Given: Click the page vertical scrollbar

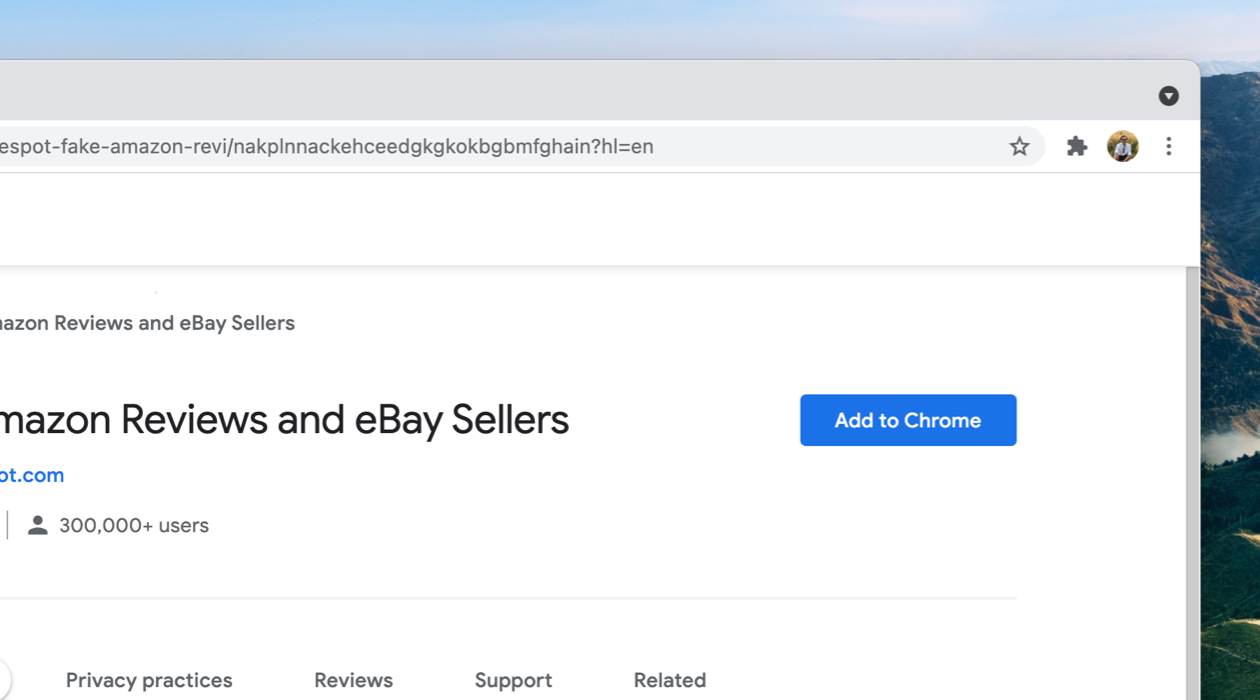Looking at the screenshot, I should pos(1192,483).
